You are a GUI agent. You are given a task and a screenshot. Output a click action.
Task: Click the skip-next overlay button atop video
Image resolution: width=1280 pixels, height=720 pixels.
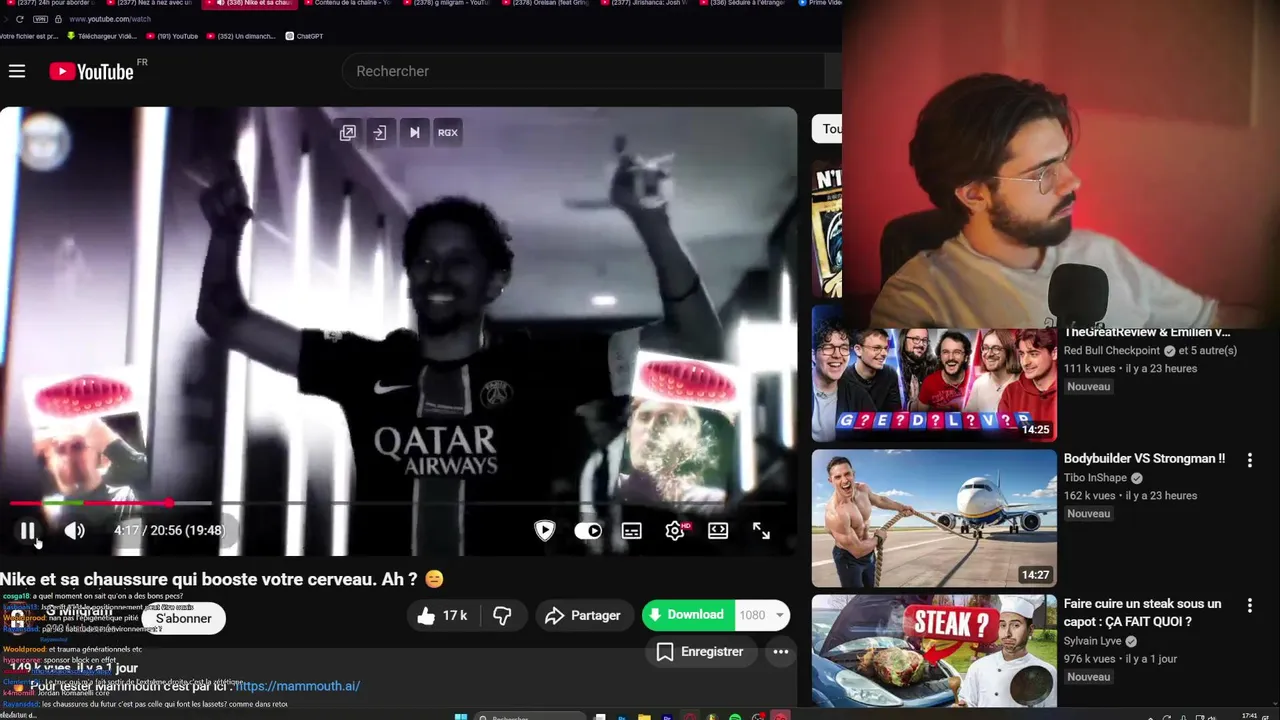pyautogui.click(x=414, y=132)
